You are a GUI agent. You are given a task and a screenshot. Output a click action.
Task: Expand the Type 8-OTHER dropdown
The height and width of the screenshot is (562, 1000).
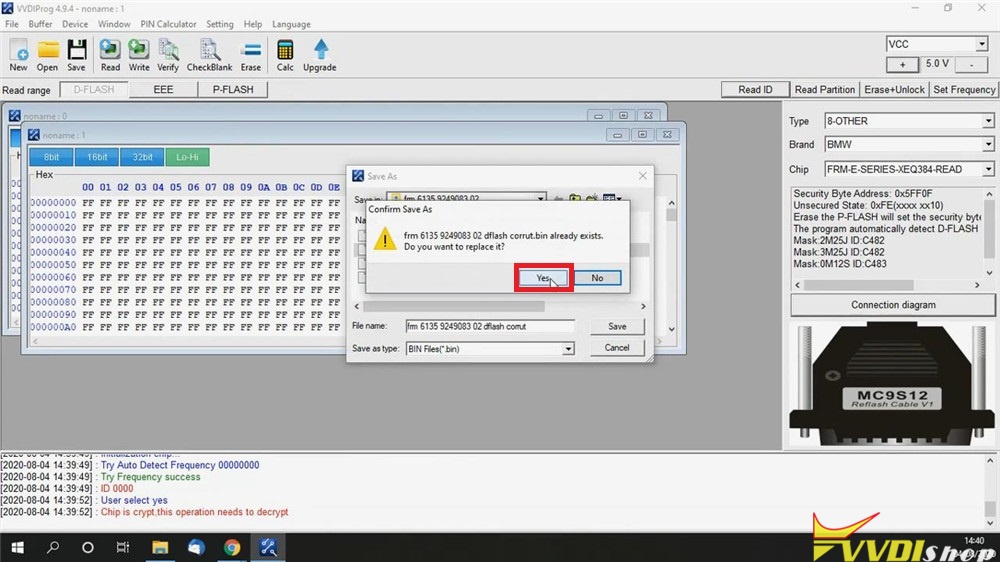[987, 121]
